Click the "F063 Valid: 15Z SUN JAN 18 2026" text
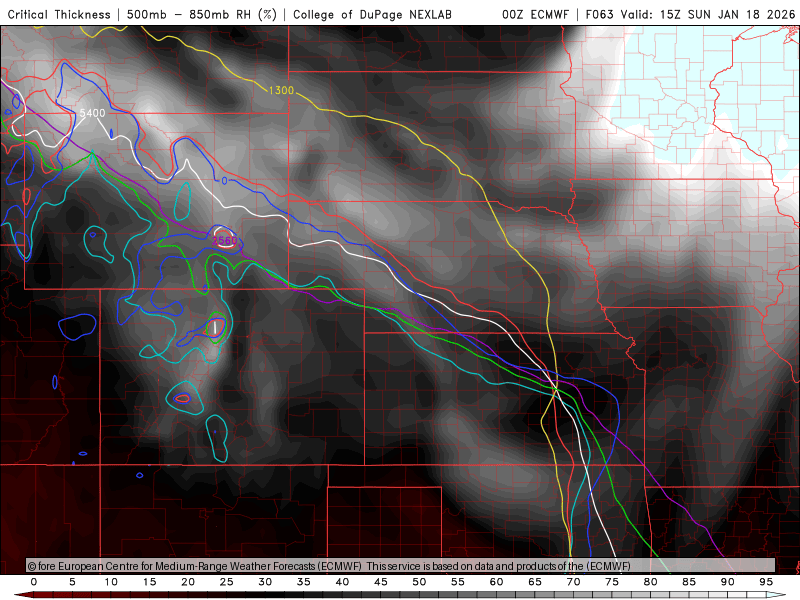 tap(690, 14)
